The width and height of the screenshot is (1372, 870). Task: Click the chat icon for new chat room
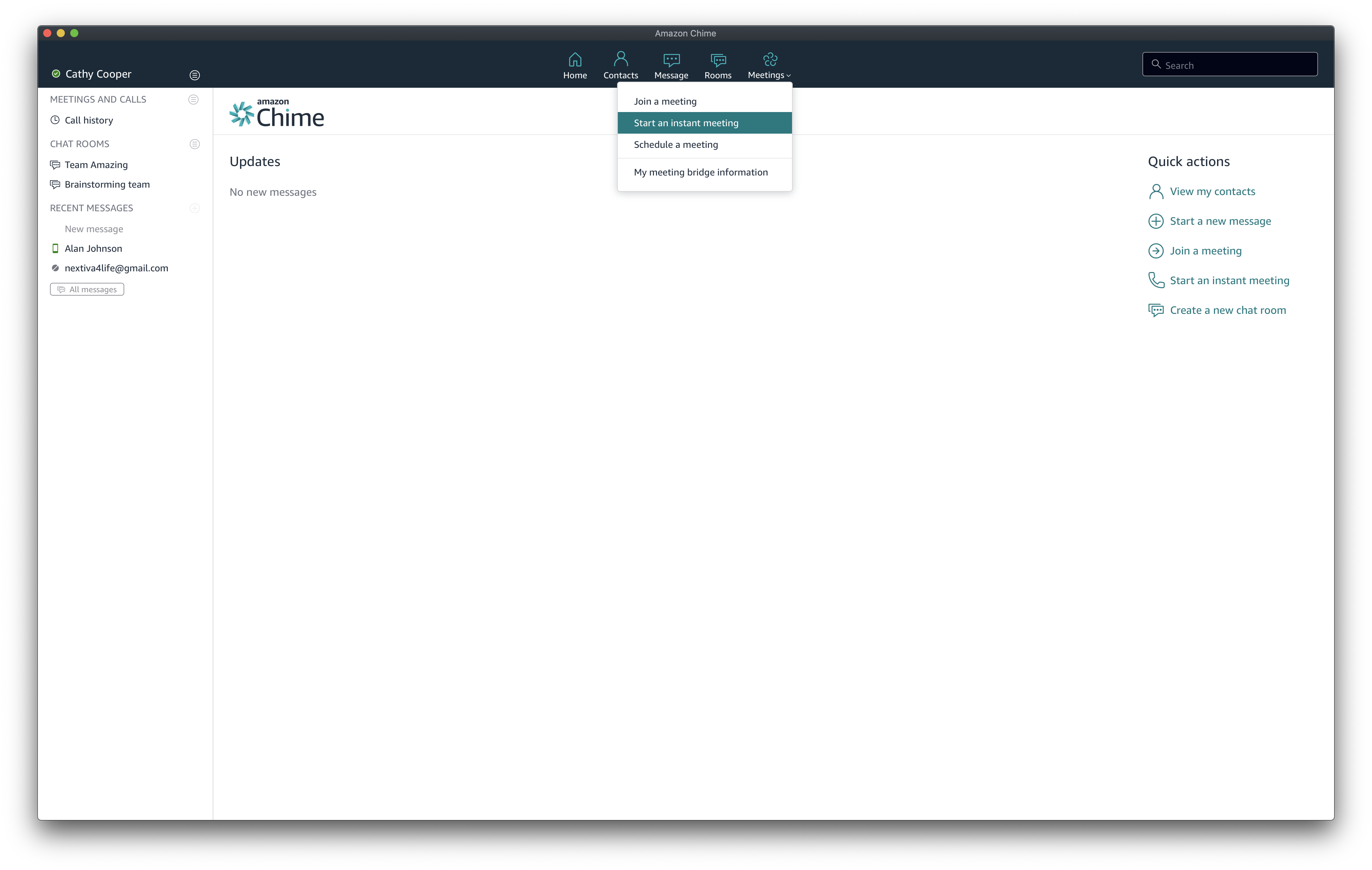coord(1156,310)
